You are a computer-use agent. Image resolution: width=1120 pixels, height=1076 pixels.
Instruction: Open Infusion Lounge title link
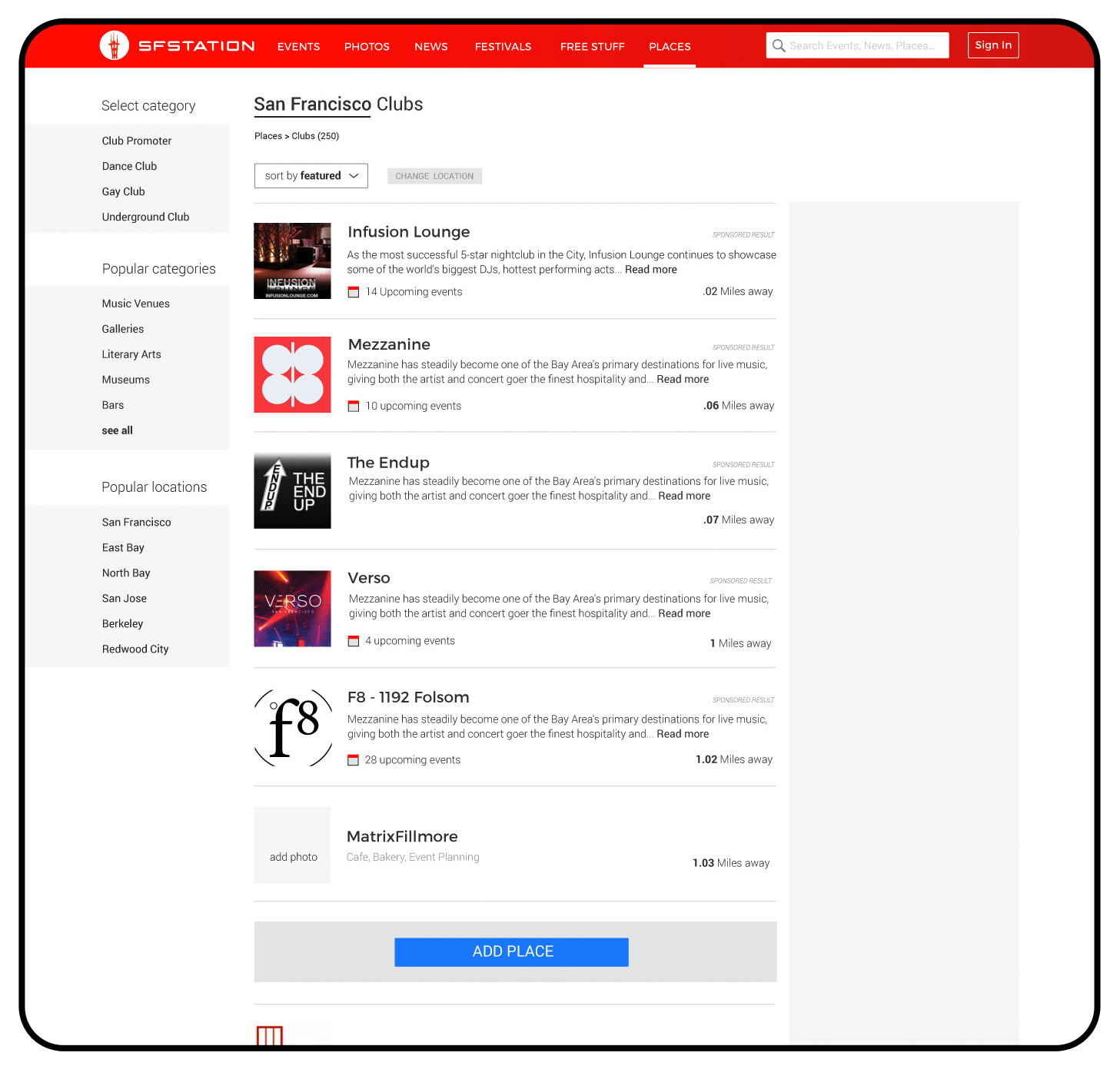tap(409, 232)
